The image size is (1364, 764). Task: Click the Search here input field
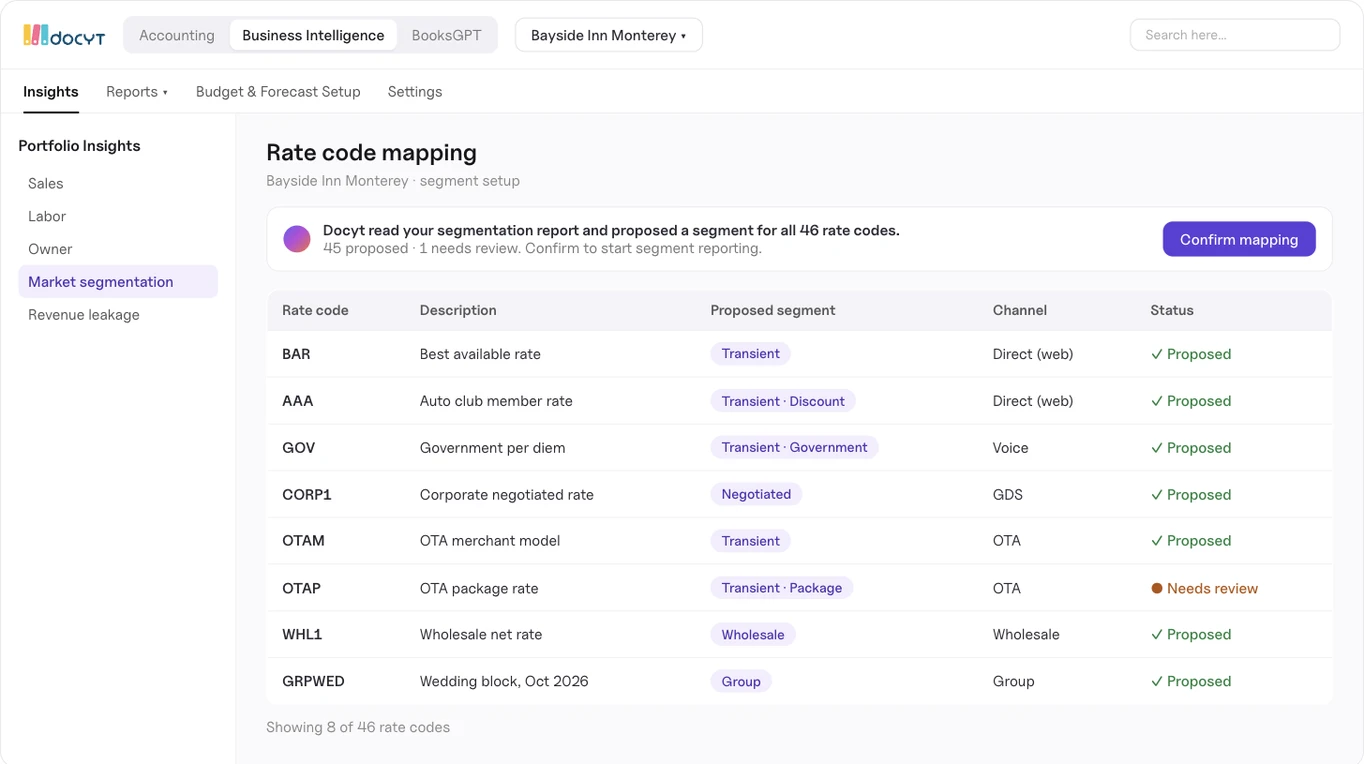pyautogui.click(x=1235, y=35)
